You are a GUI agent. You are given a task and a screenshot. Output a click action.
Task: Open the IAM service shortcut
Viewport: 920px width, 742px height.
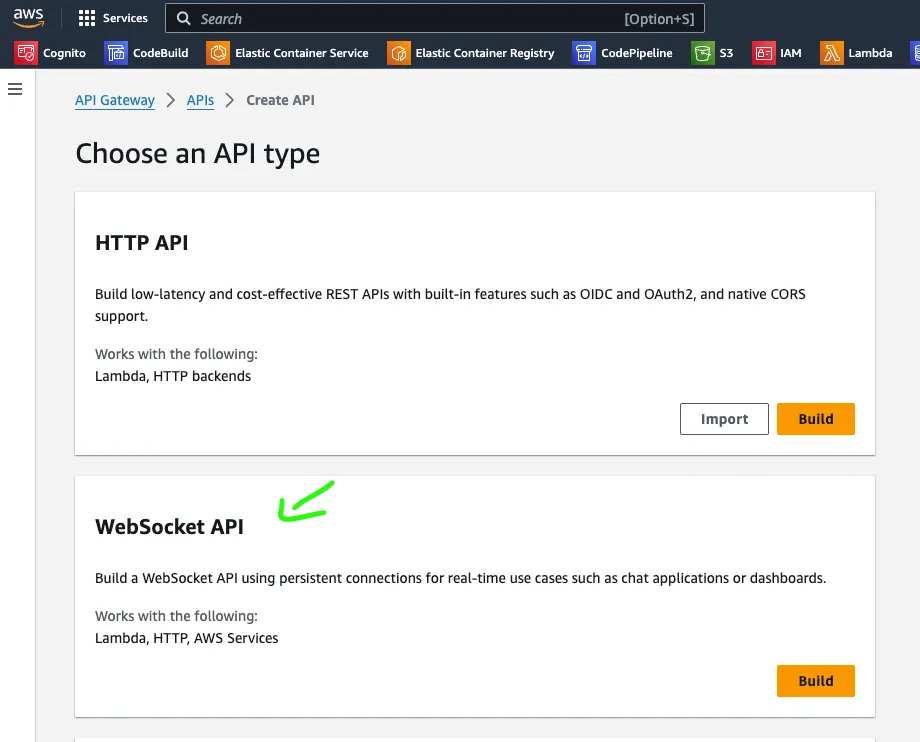click(x=778, y=52)
